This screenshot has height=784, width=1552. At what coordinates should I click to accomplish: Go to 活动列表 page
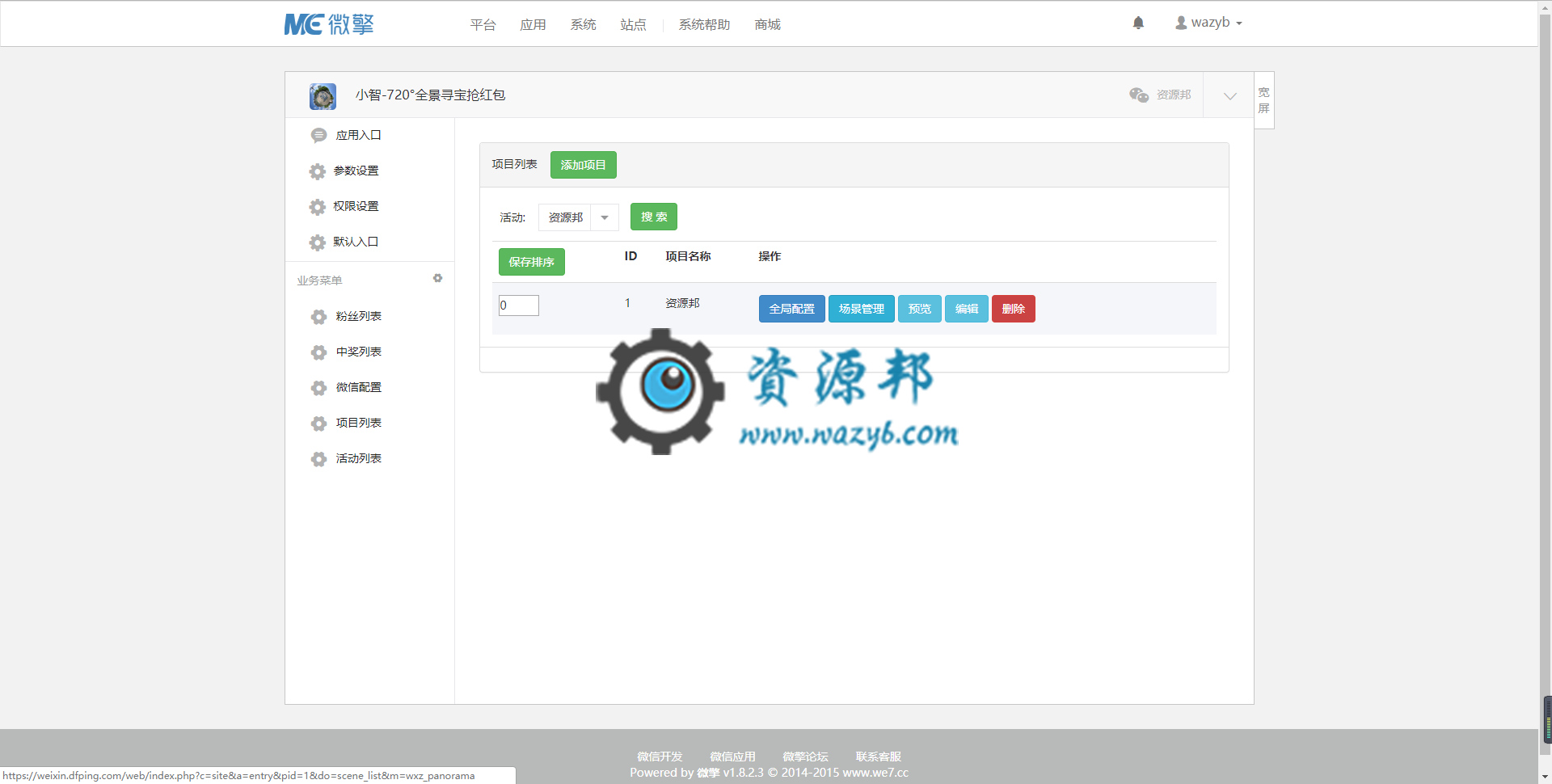(x=358, y=458)
